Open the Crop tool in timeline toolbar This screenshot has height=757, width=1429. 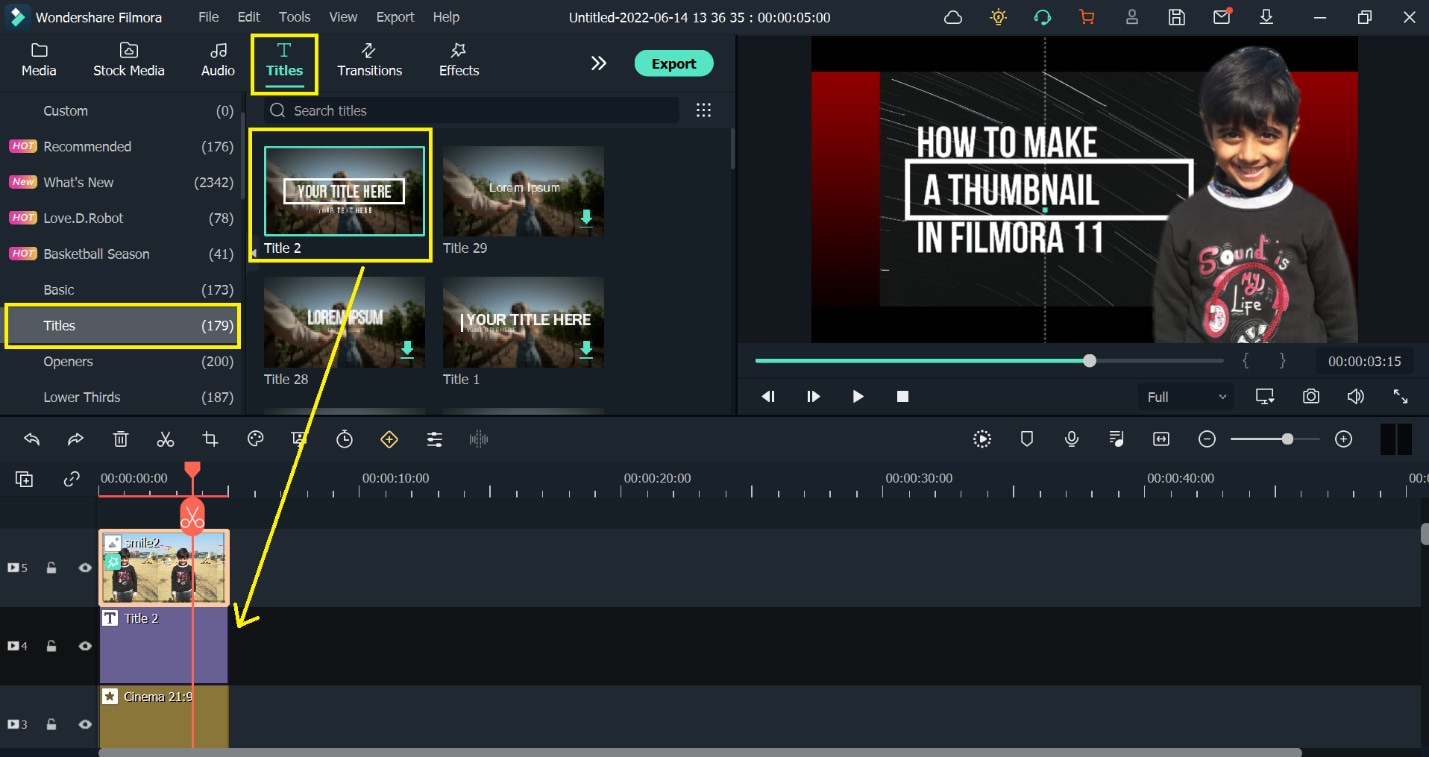click(x=210, y=439)
